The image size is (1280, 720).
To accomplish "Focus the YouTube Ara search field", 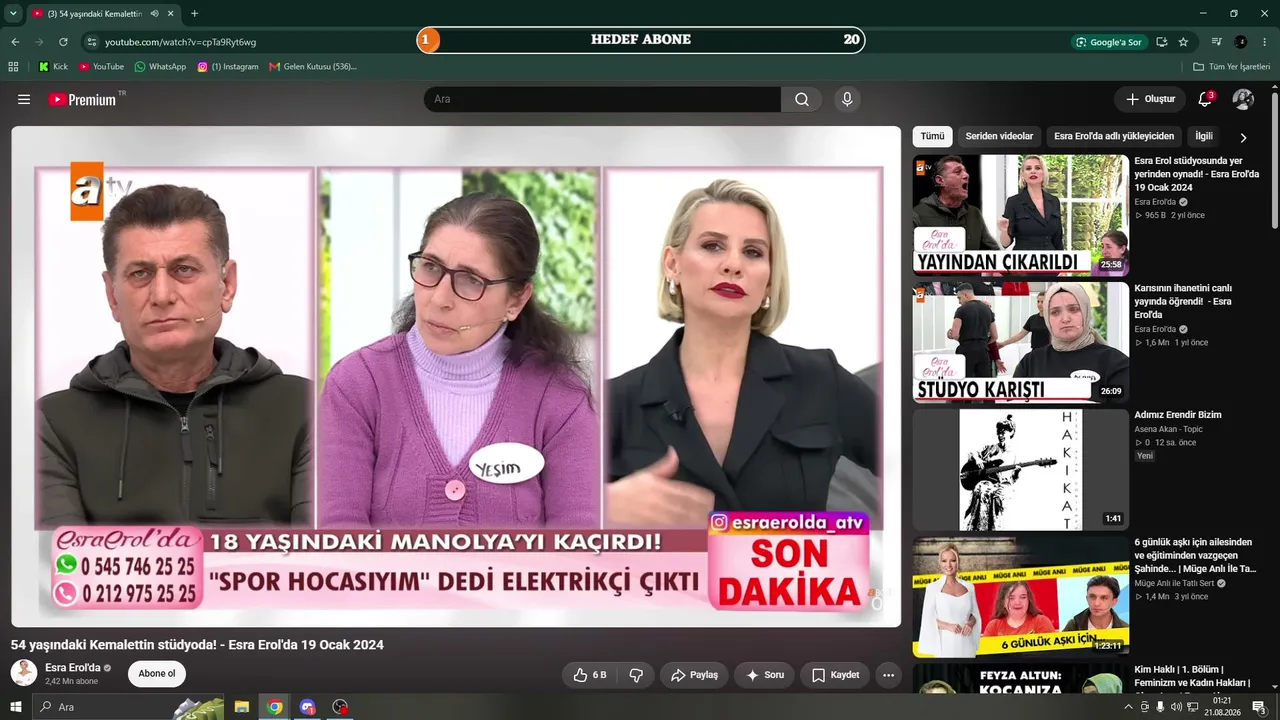I will [603, 100].
